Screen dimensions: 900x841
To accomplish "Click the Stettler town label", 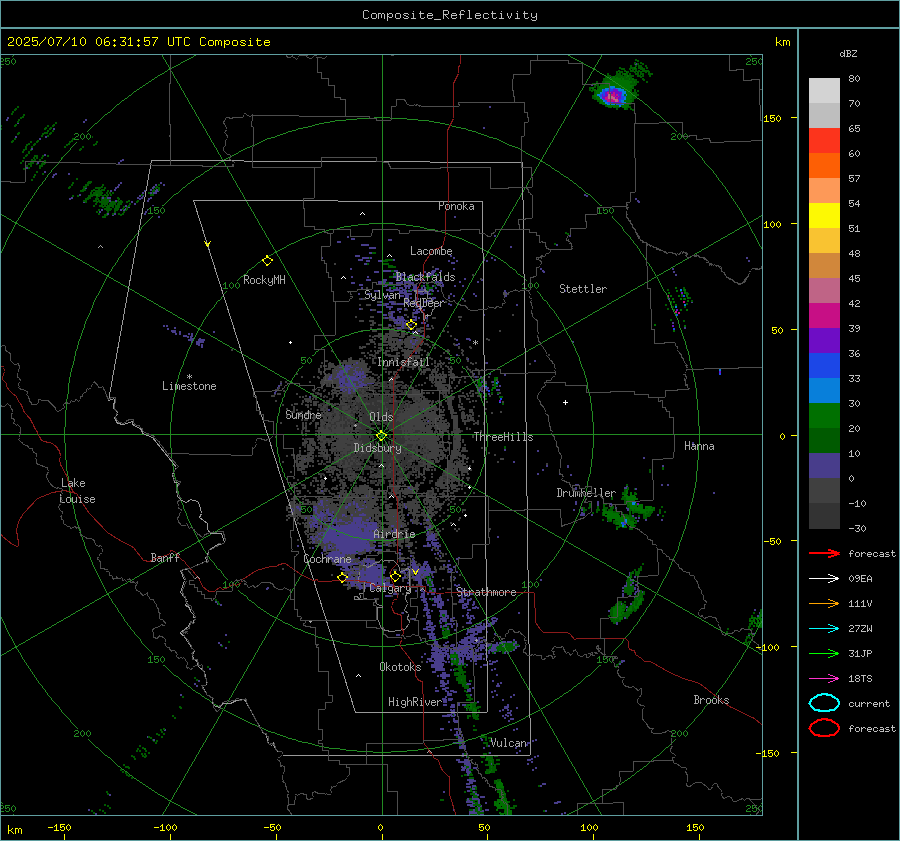I will pyautogui.click(x=583, y=289).
